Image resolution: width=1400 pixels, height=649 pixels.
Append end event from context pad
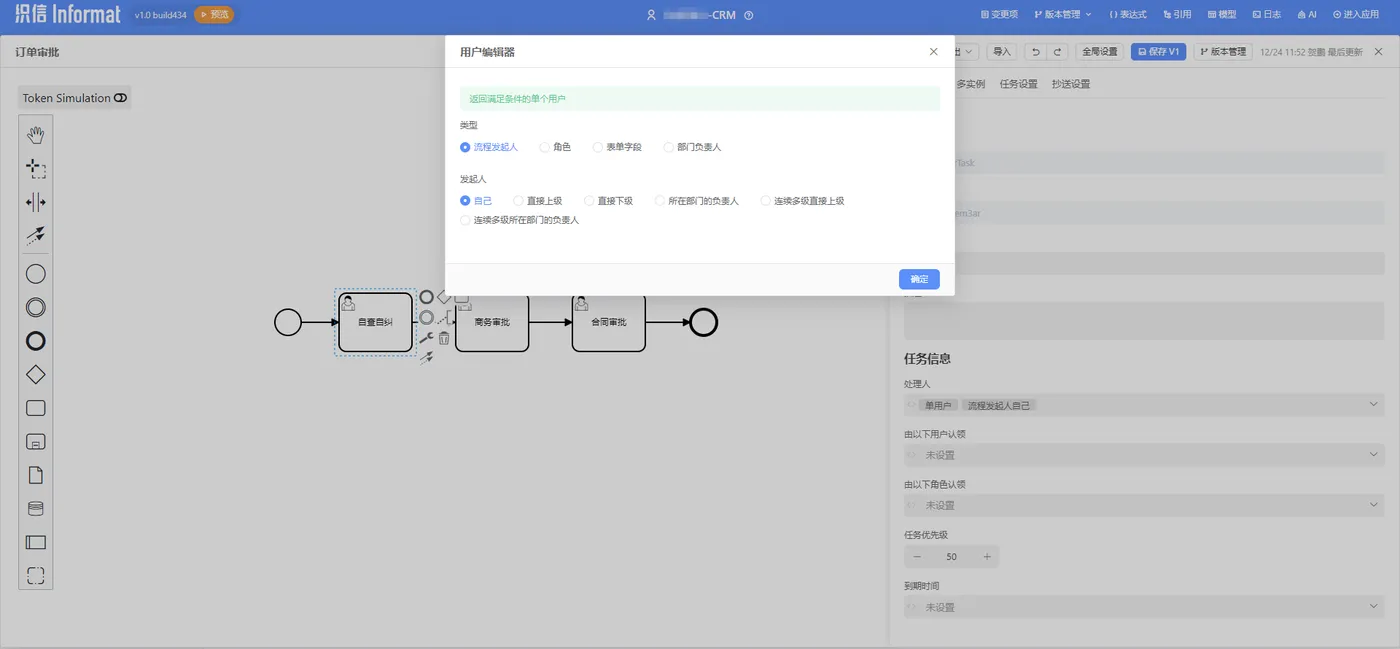coord(427,297)
